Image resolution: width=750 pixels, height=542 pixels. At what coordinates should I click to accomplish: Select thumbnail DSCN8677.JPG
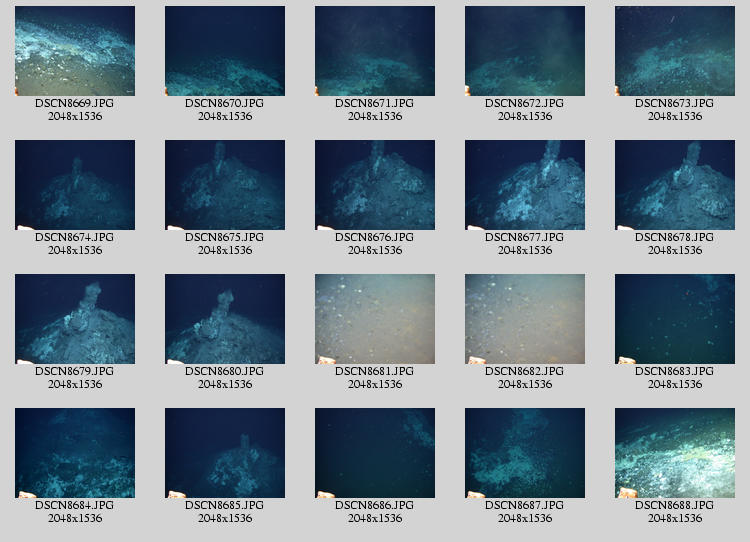(525, 185)
